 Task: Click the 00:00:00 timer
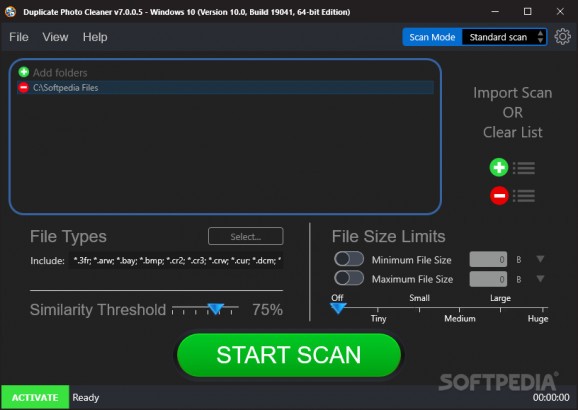coord(551,397)
